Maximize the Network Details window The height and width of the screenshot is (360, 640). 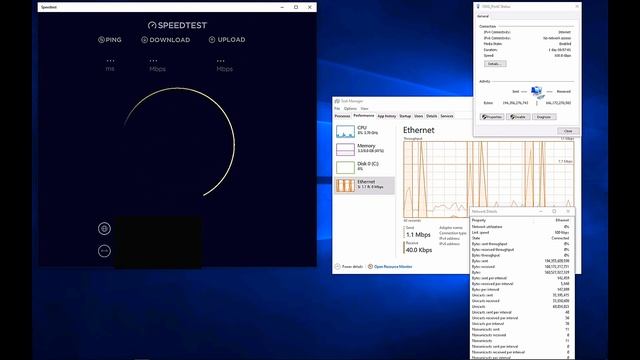554,211
